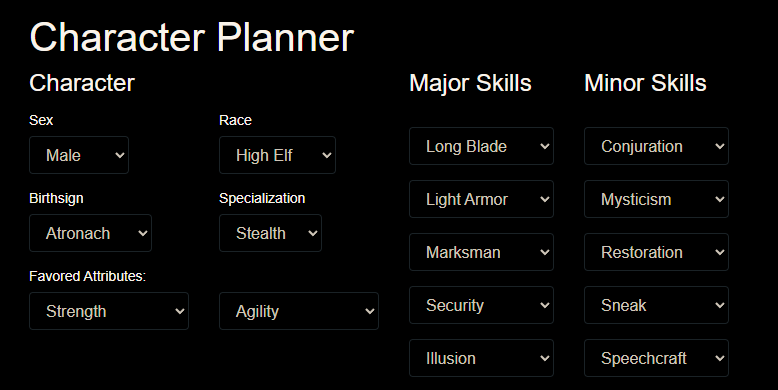This screenshot has height=390, width=778.
Task: Open the Specialization dropdown showing Stealth
Action: pyautogui.click(x=270, y=233)
